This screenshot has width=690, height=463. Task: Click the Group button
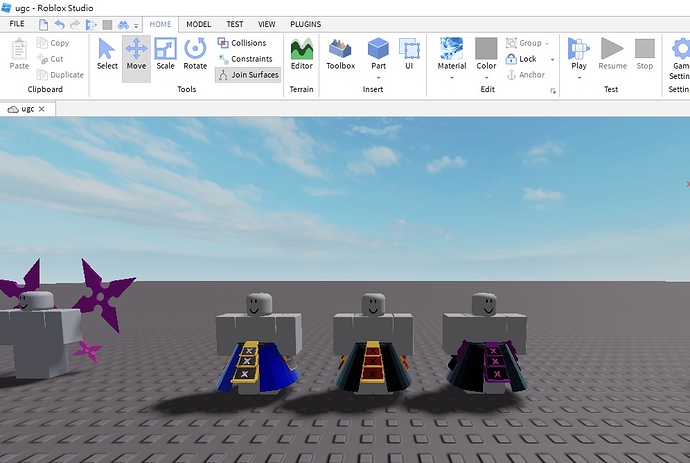[524, 43]
